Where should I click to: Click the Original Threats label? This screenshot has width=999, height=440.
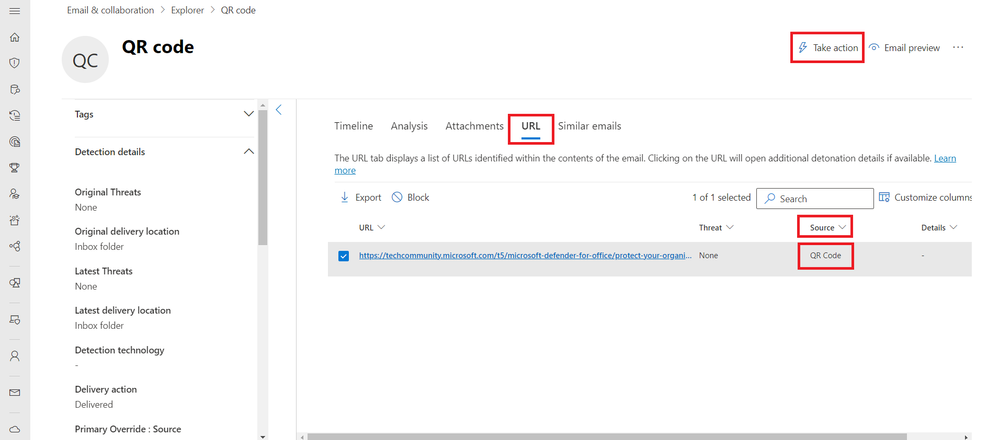click(108, 192)
